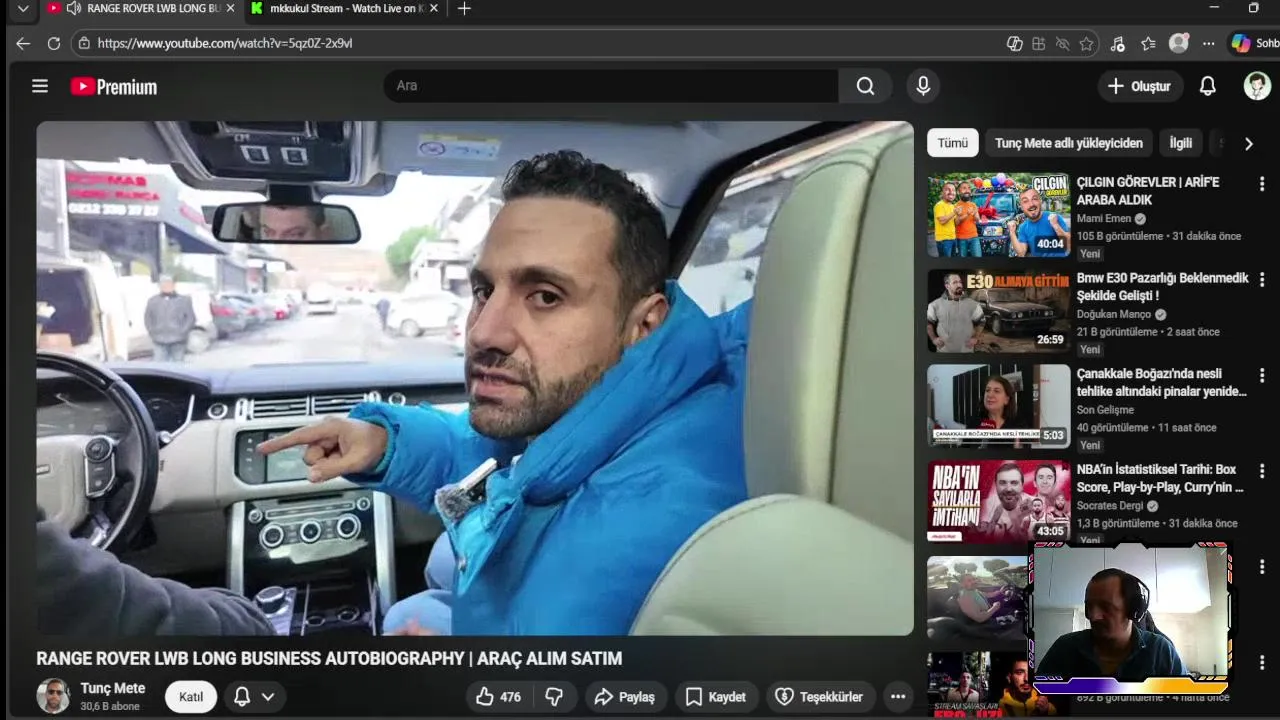
Task: Open Doğukan Manço channel name
Action: click(x=1114, y=314)
